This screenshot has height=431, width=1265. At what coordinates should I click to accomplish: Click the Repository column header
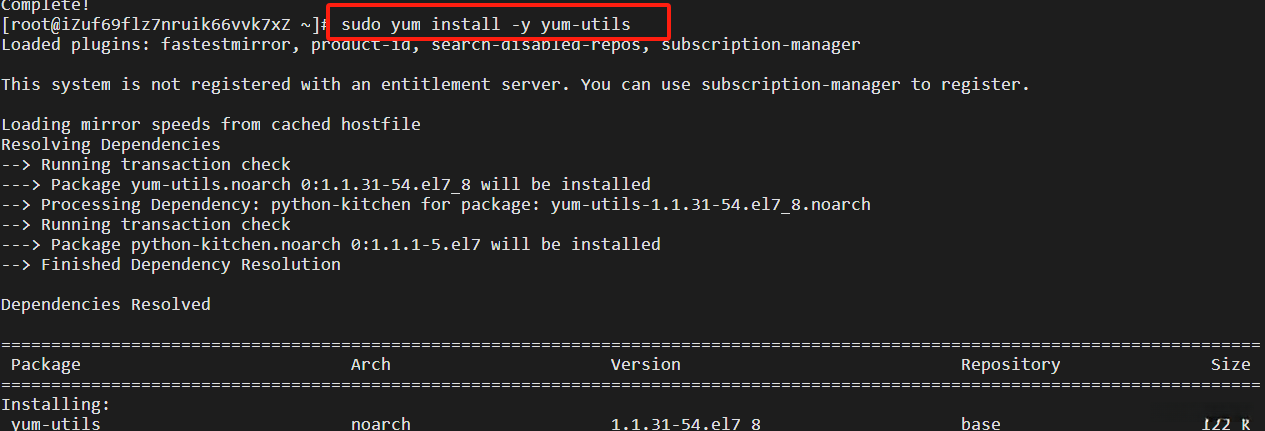1010,364
